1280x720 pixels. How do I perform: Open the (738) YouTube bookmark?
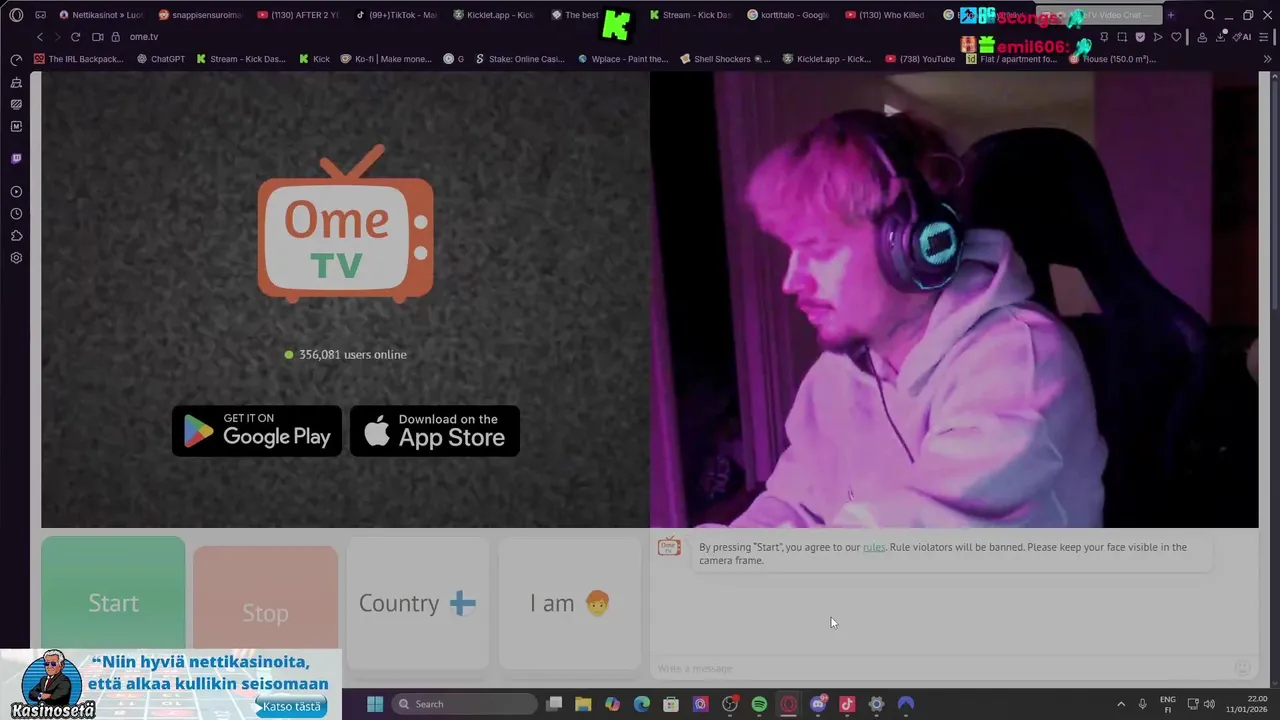(919, 59)
